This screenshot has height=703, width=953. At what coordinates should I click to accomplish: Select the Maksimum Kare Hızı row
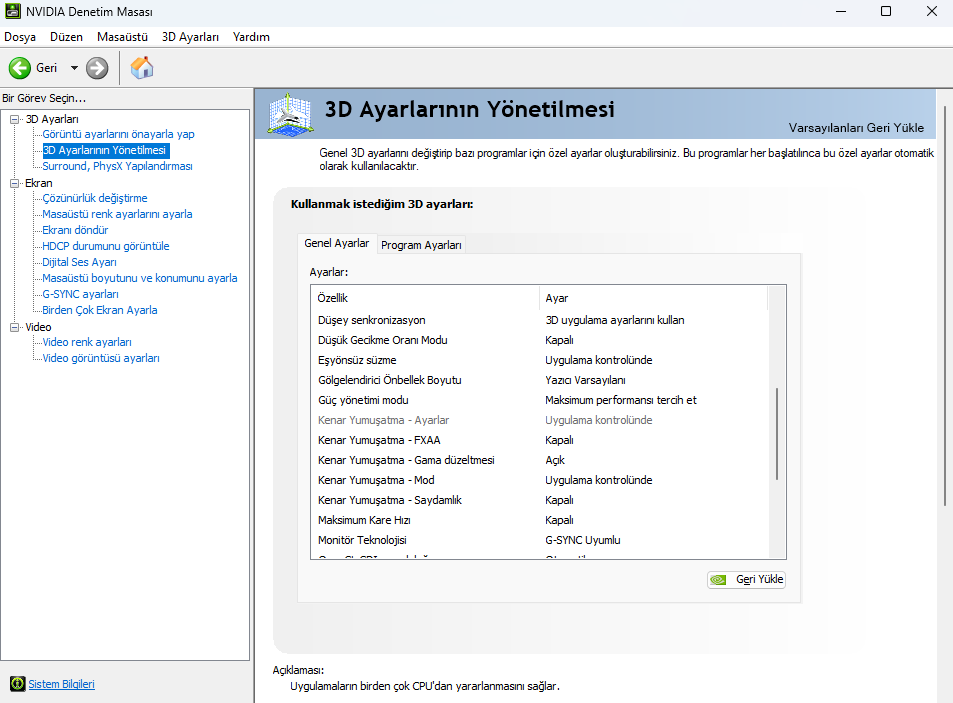pyautogui.click(x=539, y=520)
